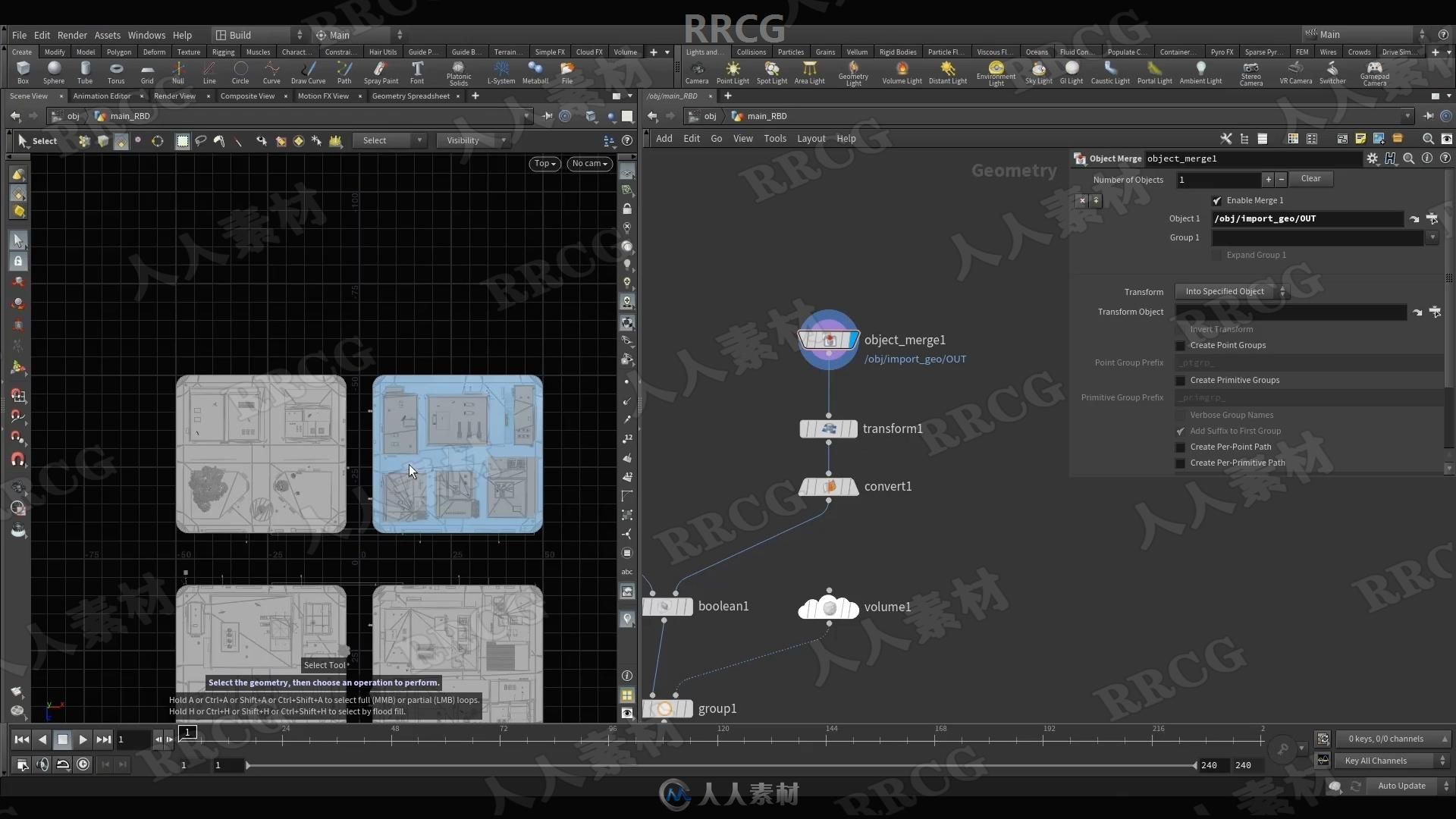Select the Grid tool in toolbar
Image resolution: width=1456 pixels, height=819 pixels.
(x=147, y=72)
